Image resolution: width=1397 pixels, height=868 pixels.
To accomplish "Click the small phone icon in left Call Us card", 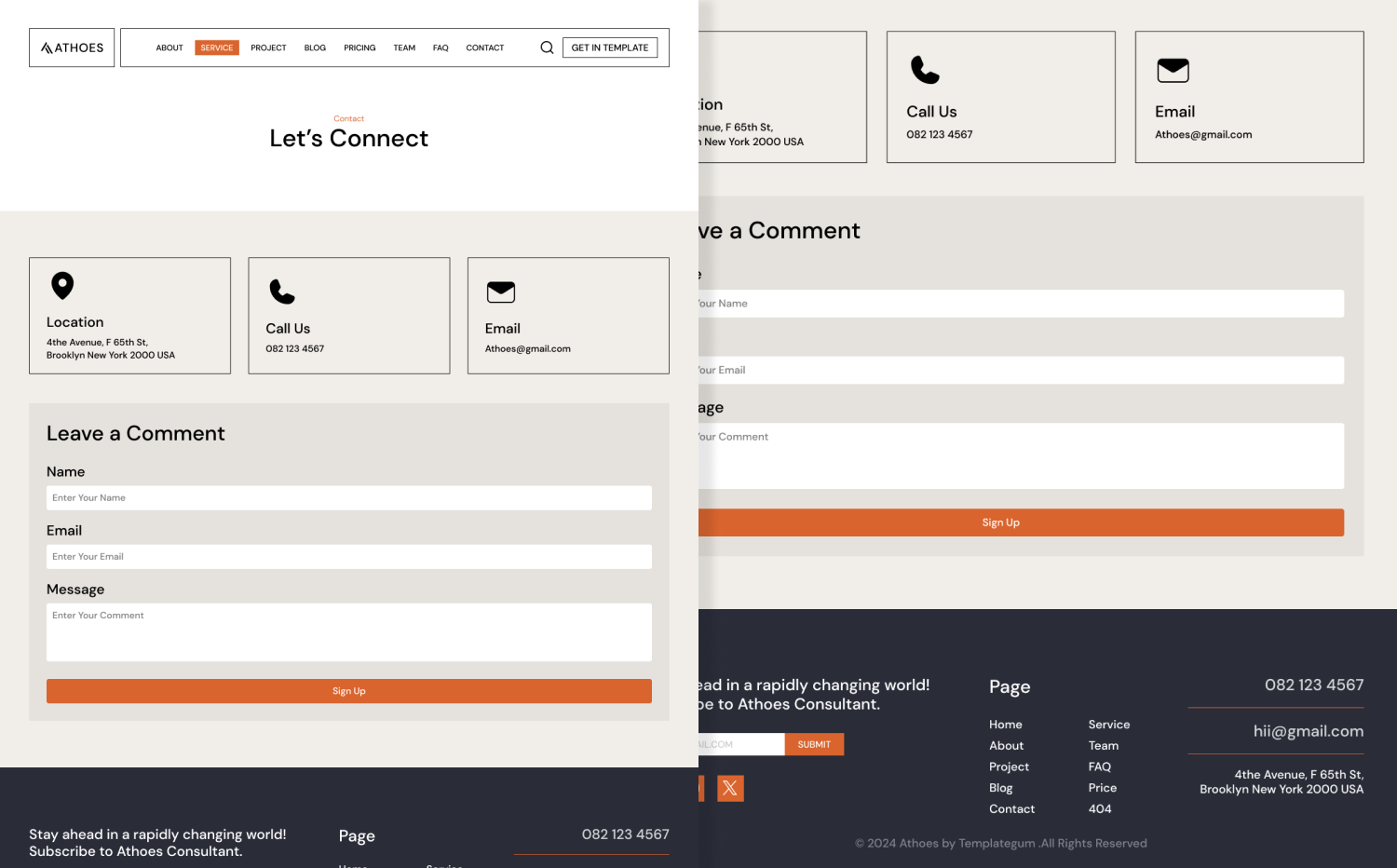I will (x=281, y=292).
